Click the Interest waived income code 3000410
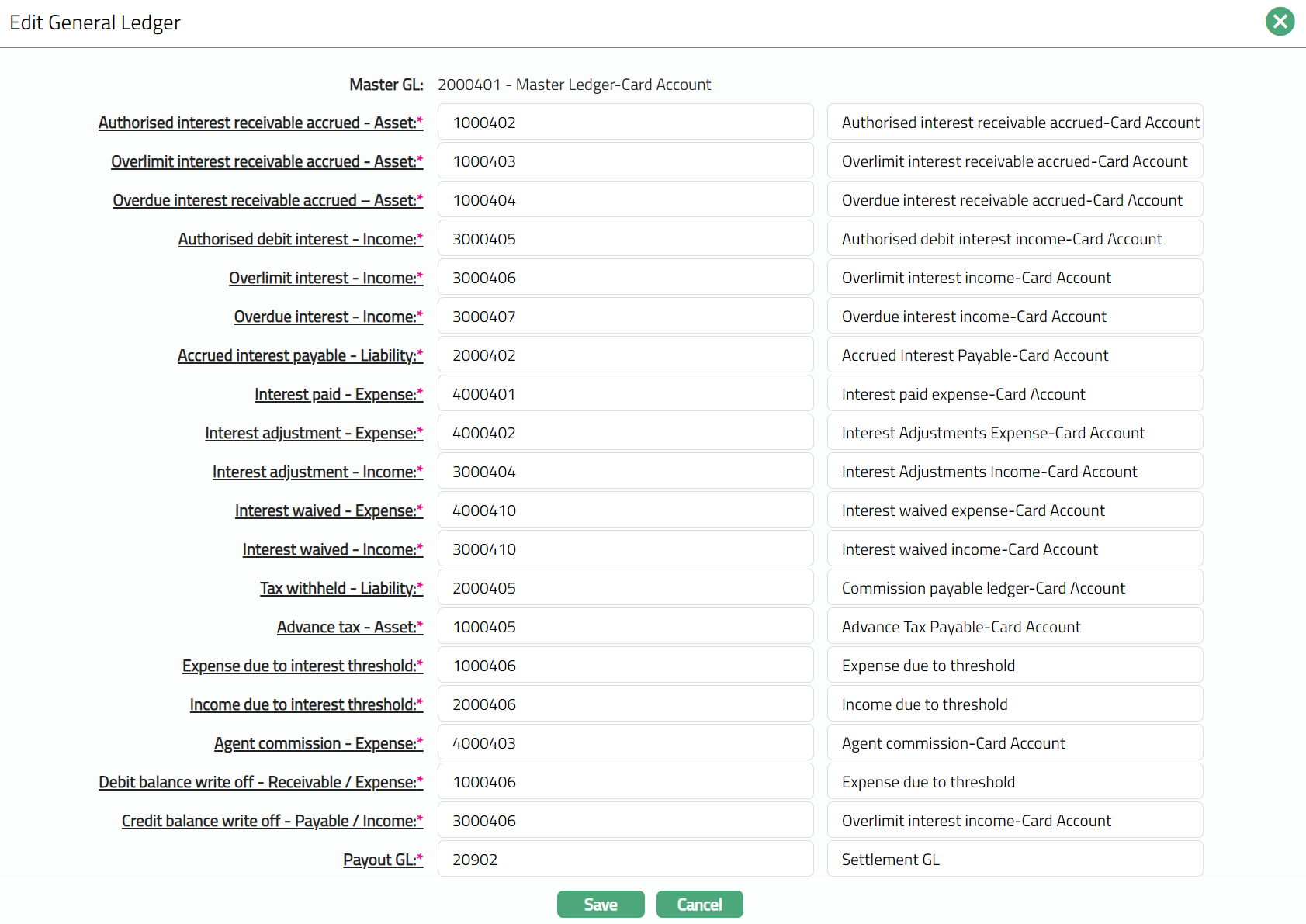Screen dimensions: 1306x924 (625, 549)
